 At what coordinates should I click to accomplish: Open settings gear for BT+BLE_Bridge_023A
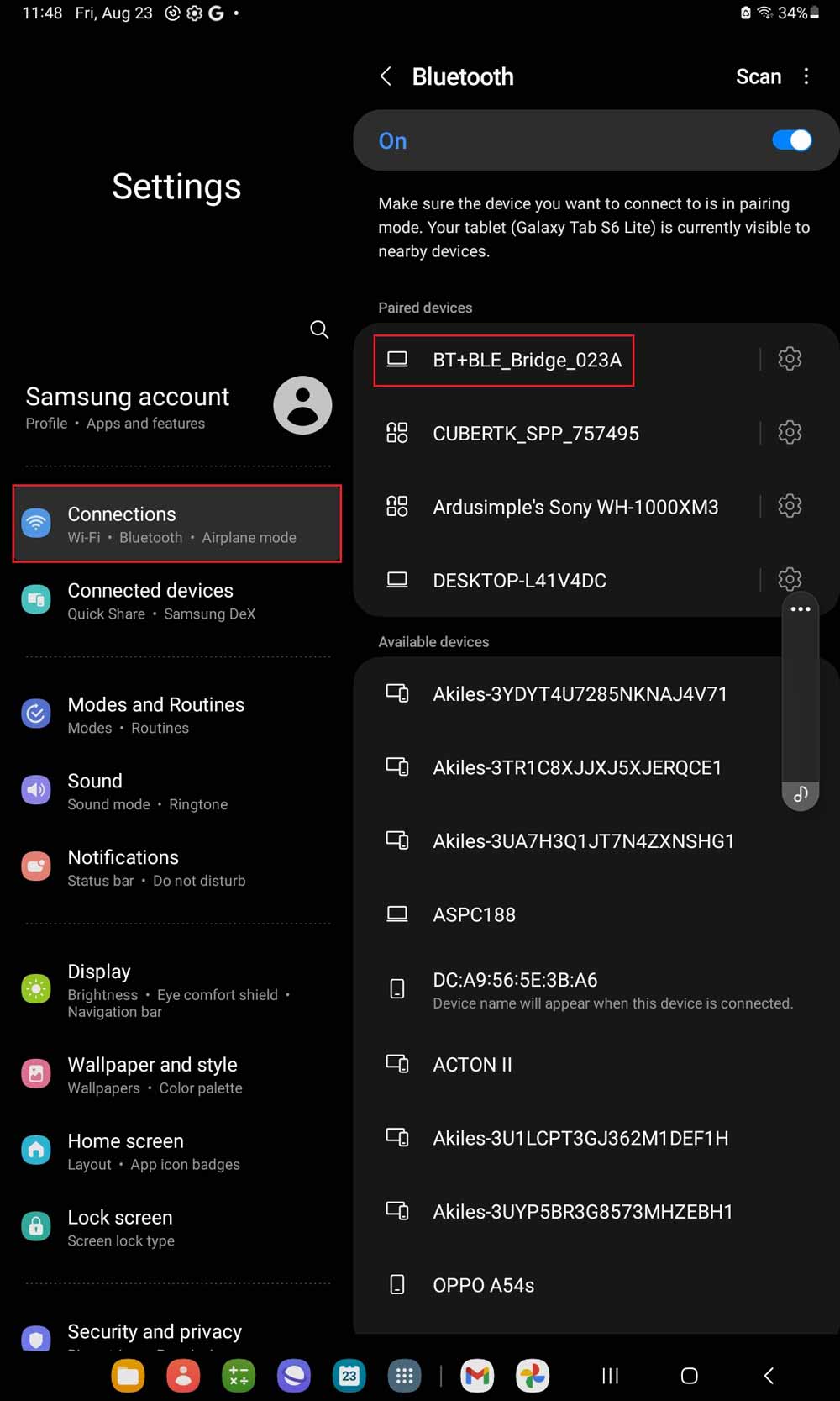point(789,359)
